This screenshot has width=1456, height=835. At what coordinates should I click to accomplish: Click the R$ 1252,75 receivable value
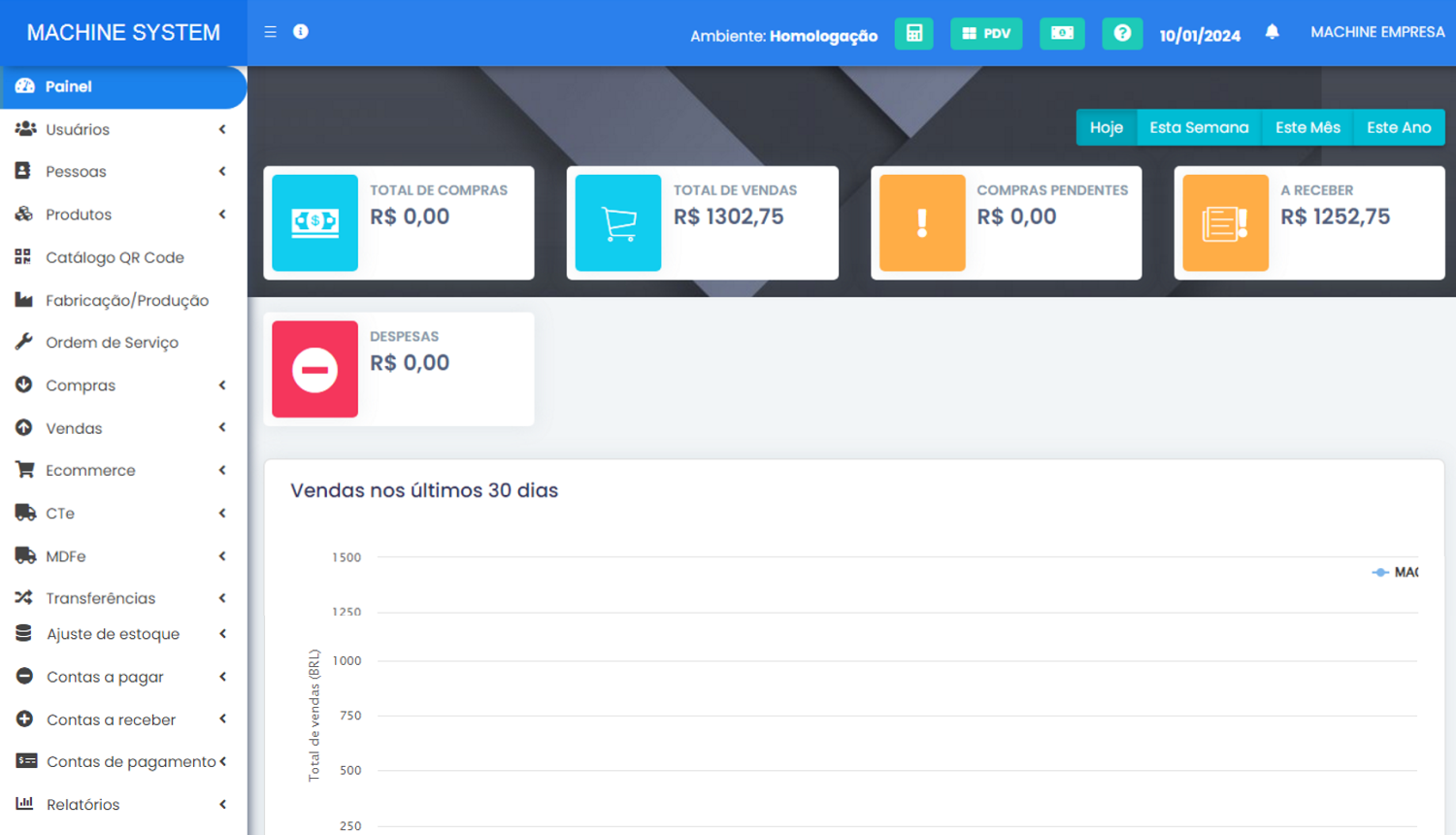click(1336, 217)
